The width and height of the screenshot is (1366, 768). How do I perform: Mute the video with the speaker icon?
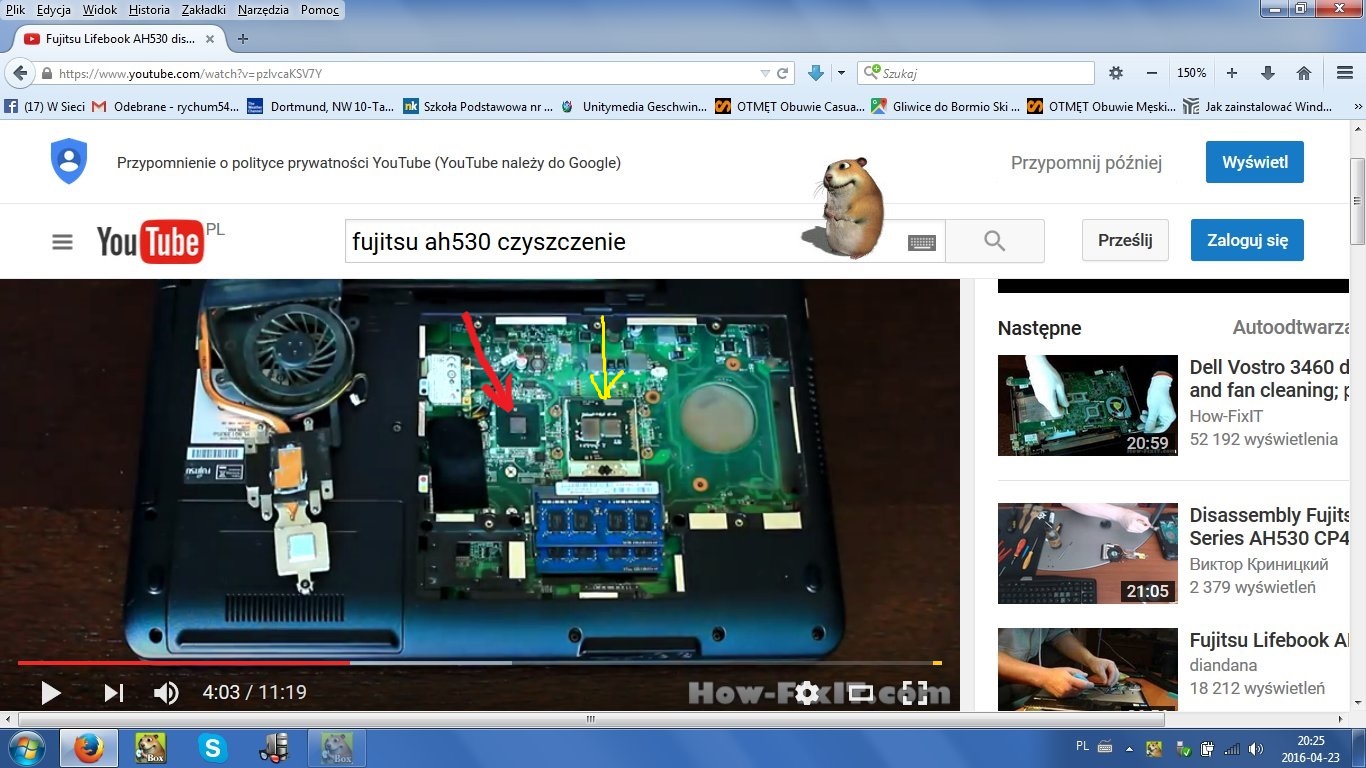(x=165, y=692)
